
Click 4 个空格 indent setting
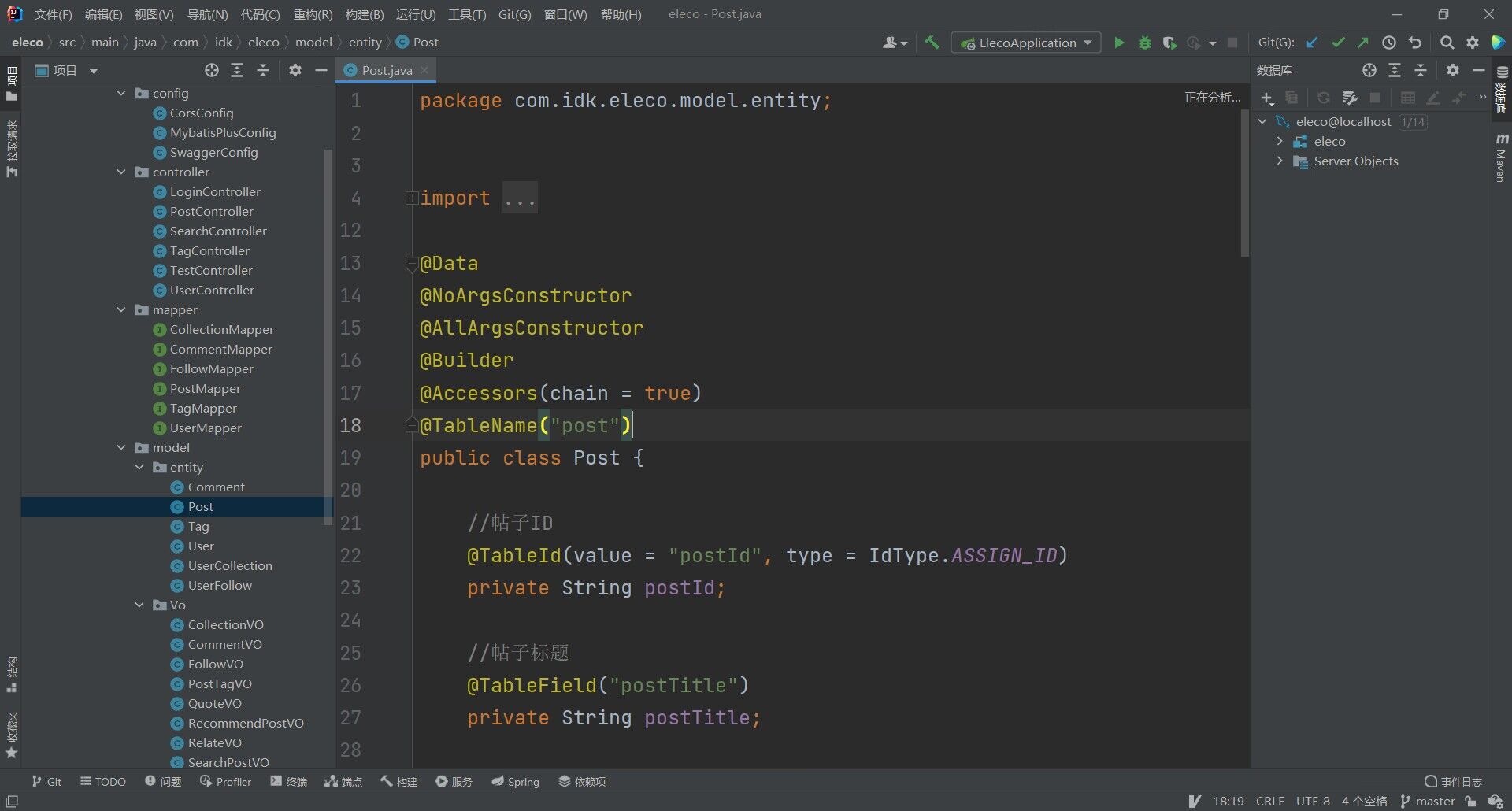pos(1364,801)
